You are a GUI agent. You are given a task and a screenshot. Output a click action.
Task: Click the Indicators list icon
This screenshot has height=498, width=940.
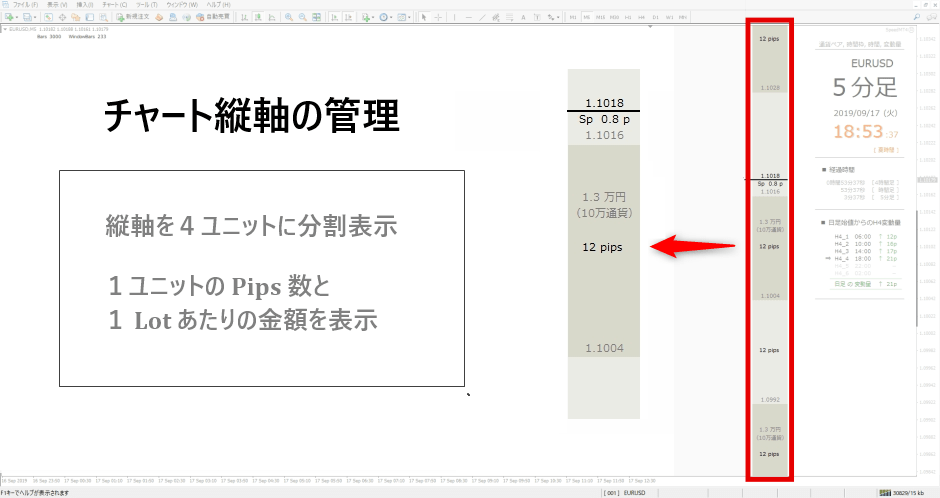pos(365,17)
